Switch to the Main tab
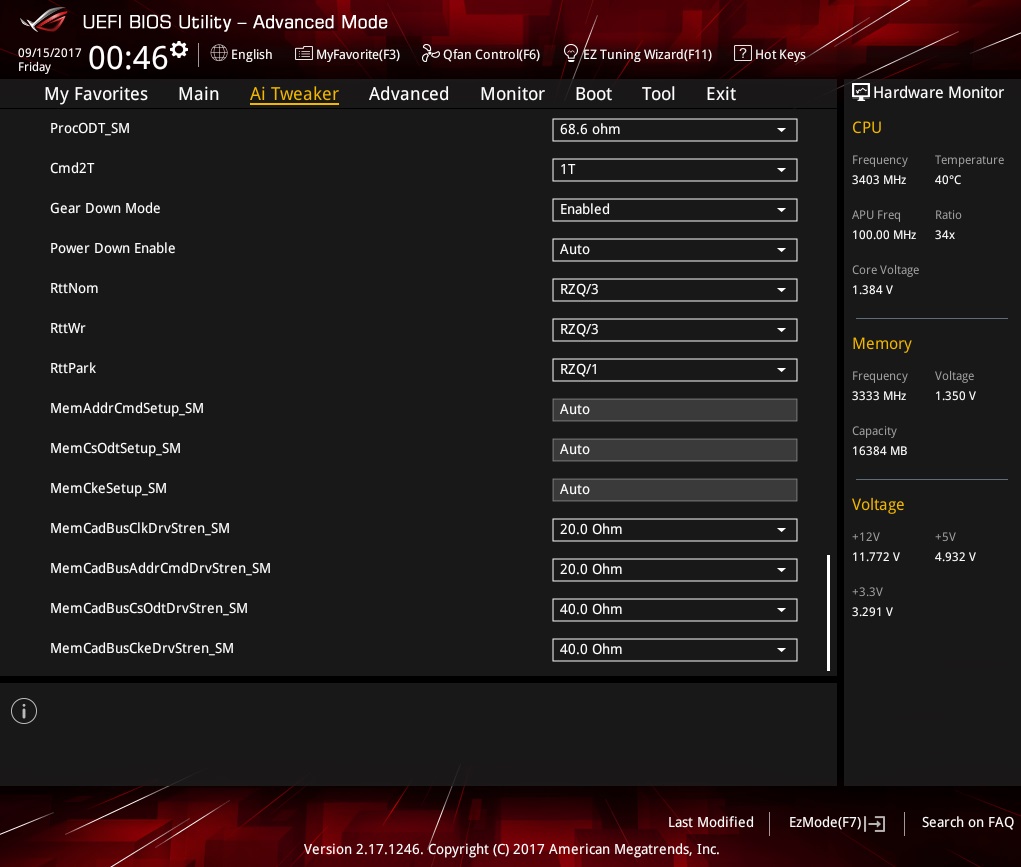This screenshot has width=1021, height=867. tap(199, 94)
